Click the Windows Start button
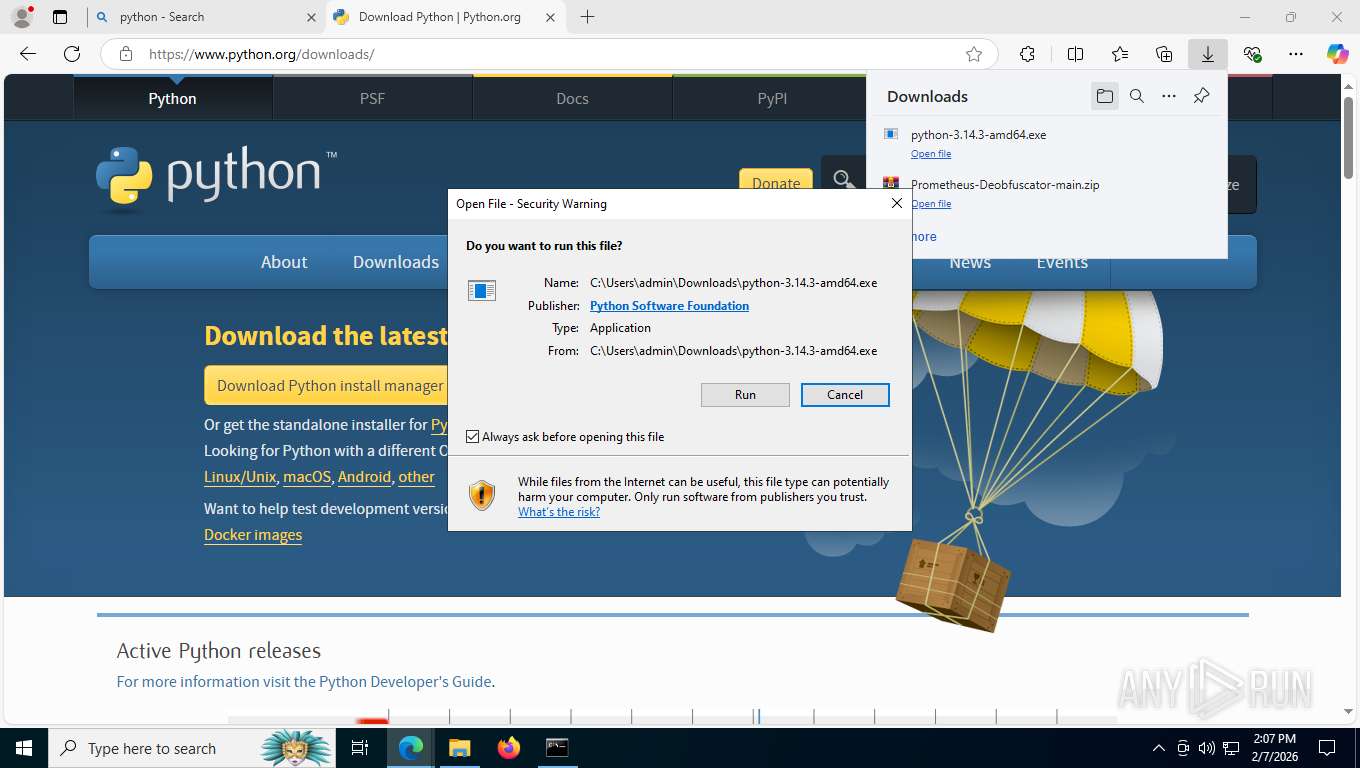 (23, 748)
